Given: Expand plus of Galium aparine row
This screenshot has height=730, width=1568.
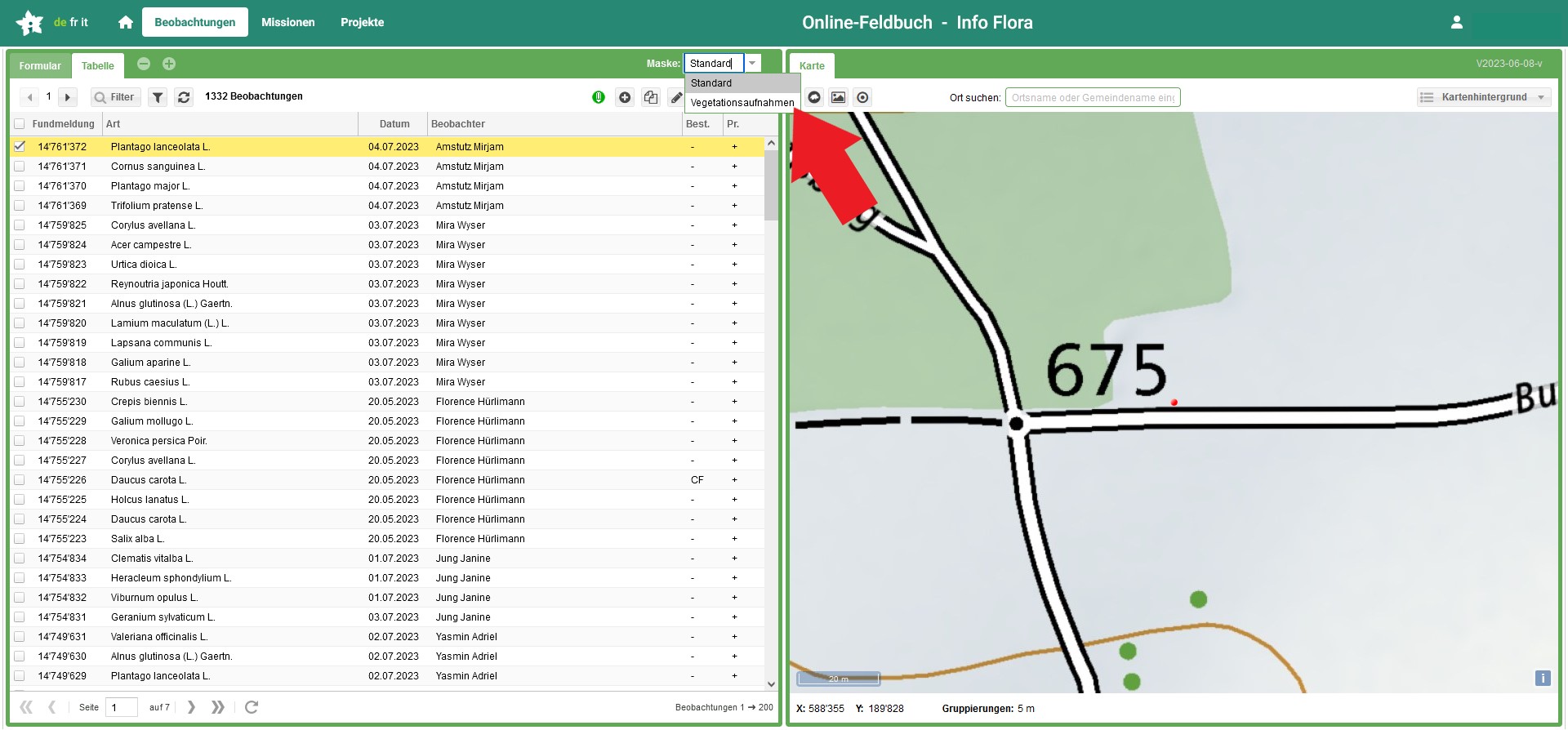Looking at the screenshot, I should 734,363.
